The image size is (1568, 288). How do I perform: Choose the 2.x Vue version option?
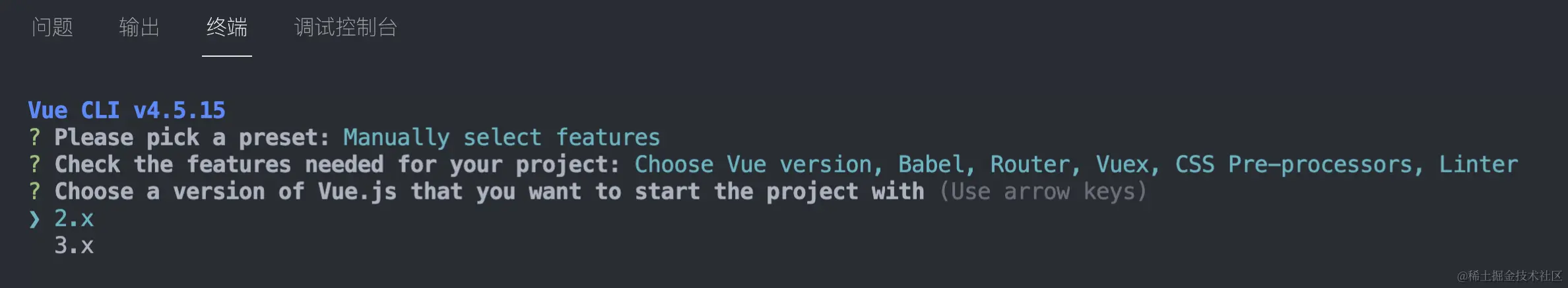(74, 219)
